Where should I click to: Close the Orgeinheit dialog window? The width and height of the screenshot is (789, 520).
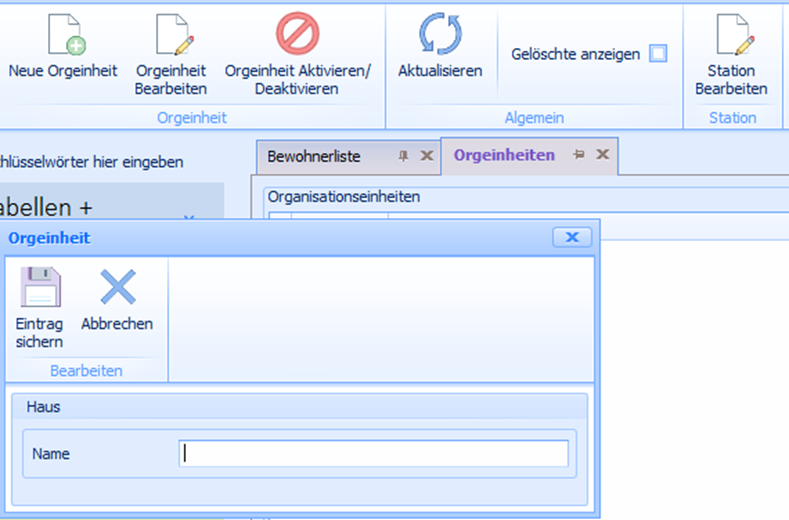click(x=572, y=237)
